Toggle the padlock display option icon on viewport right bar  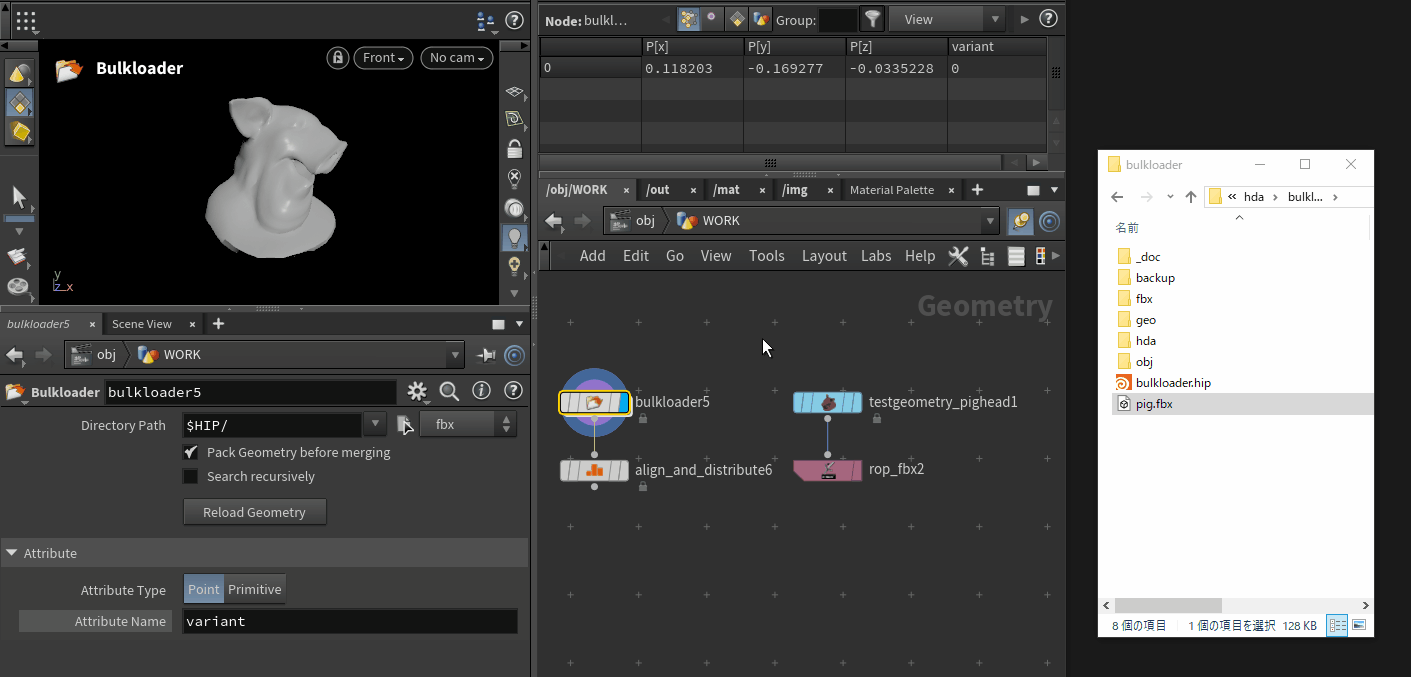[x=515, y=150]
